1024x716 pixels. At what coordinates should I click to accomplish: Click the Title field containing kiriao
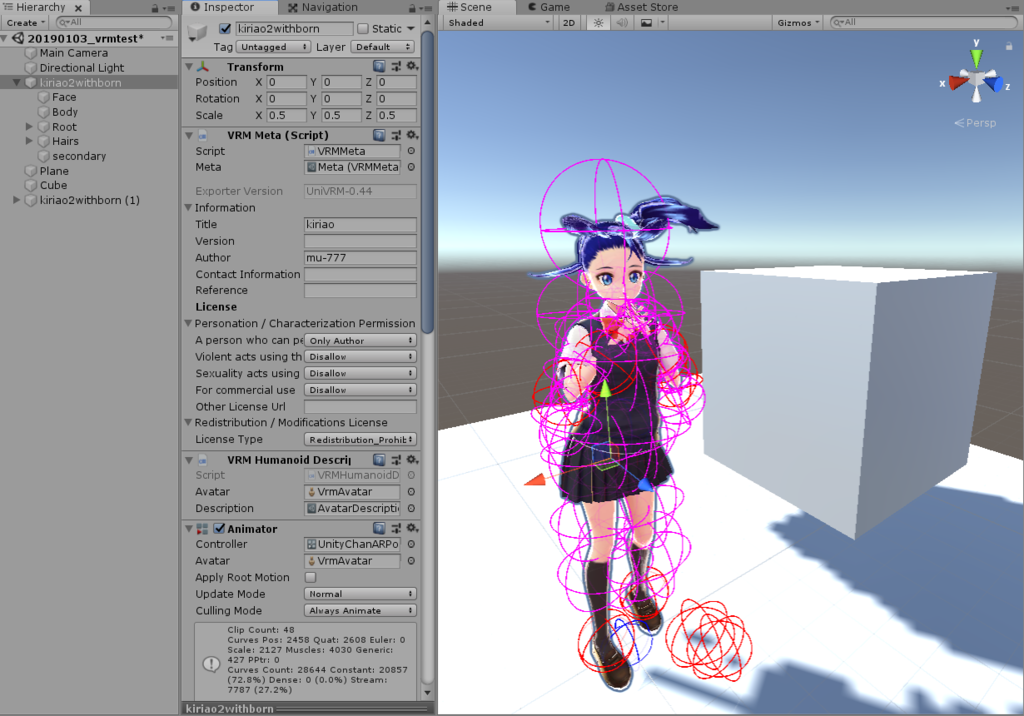360,224
